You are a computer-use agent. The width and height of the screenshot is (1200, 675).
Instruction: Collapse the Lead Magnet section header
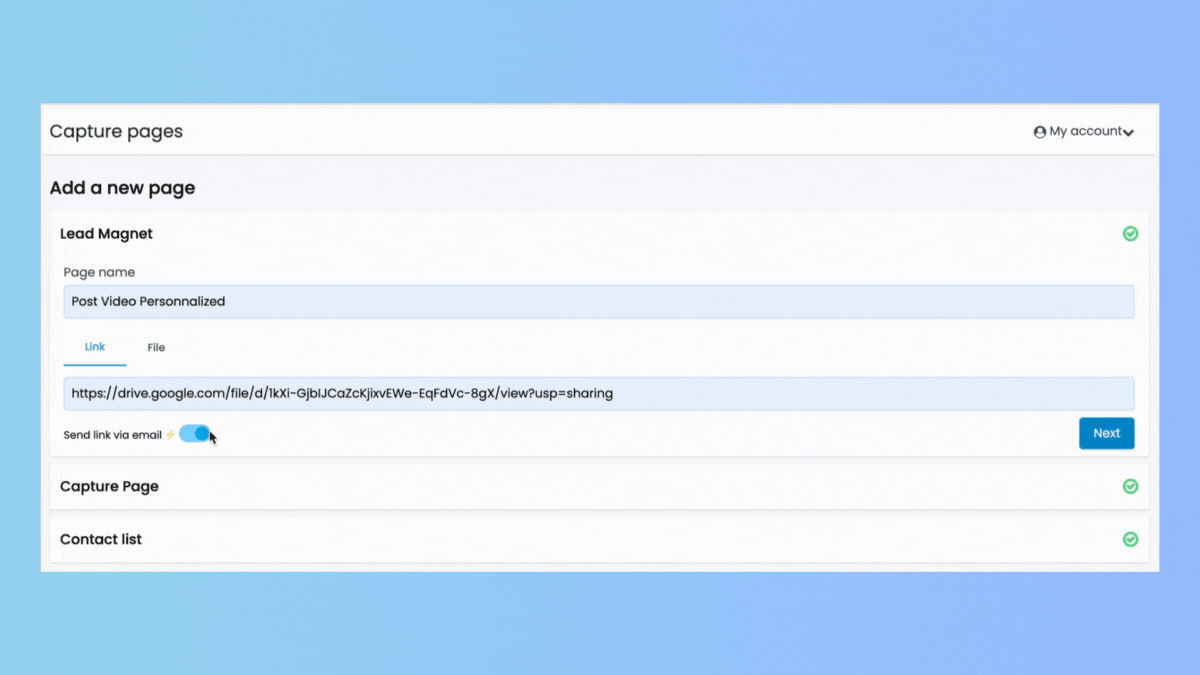106,234
